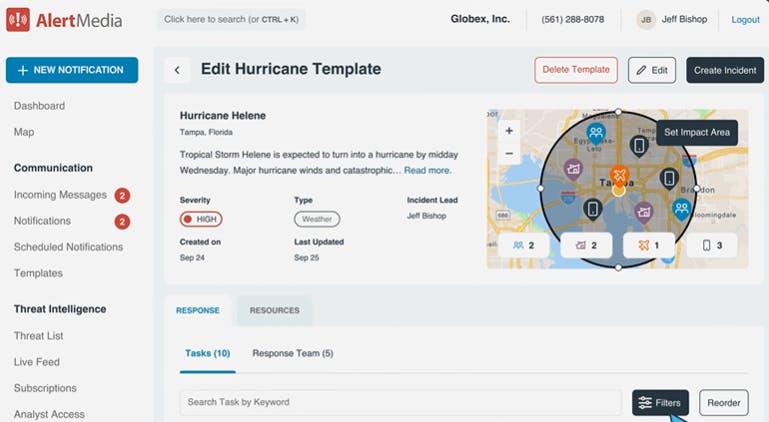Click the New Notification button

tap(72, 70)
